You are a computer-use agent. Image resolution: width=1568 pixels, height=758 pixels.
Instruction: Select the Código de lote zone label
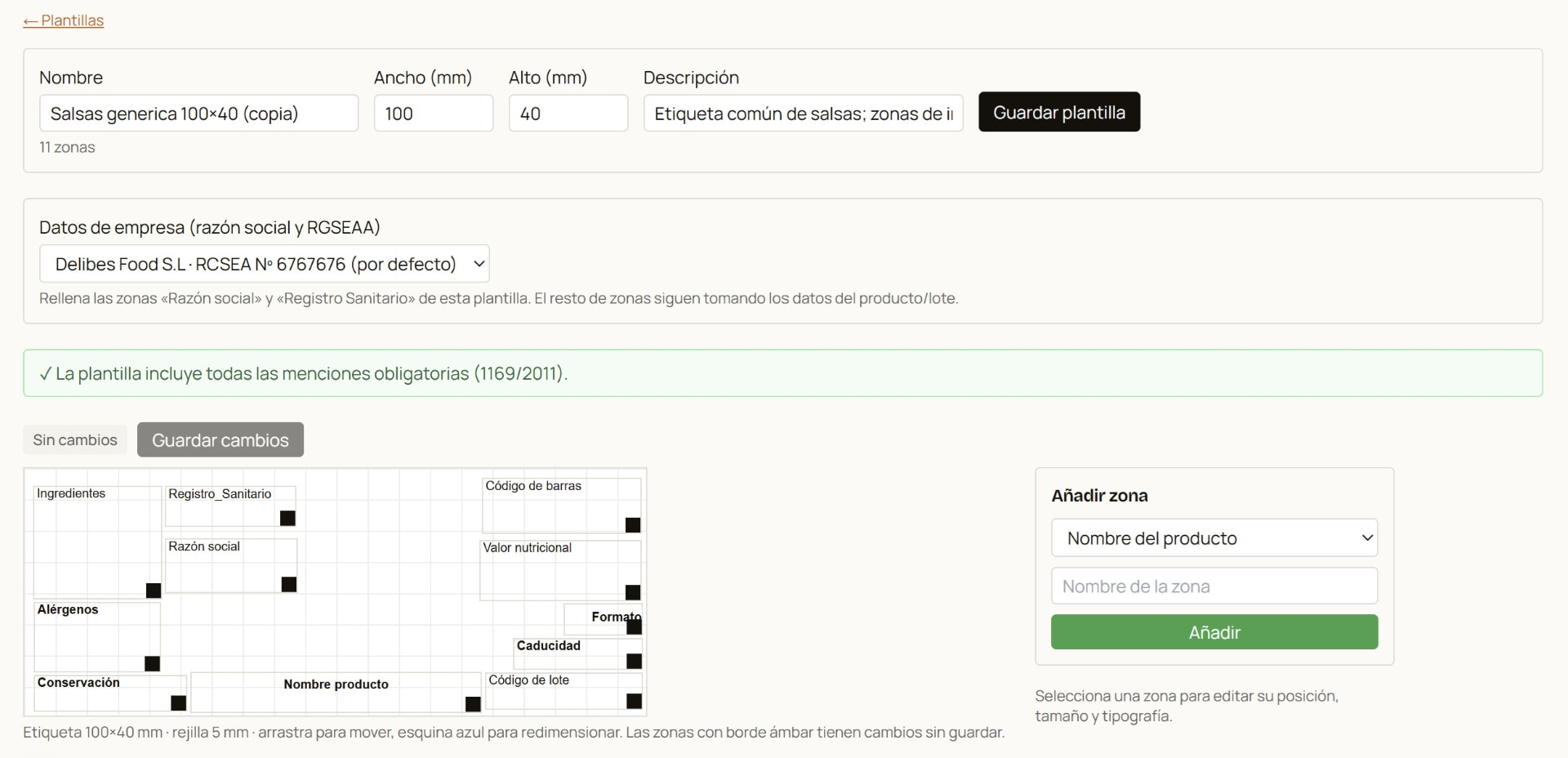528,680
